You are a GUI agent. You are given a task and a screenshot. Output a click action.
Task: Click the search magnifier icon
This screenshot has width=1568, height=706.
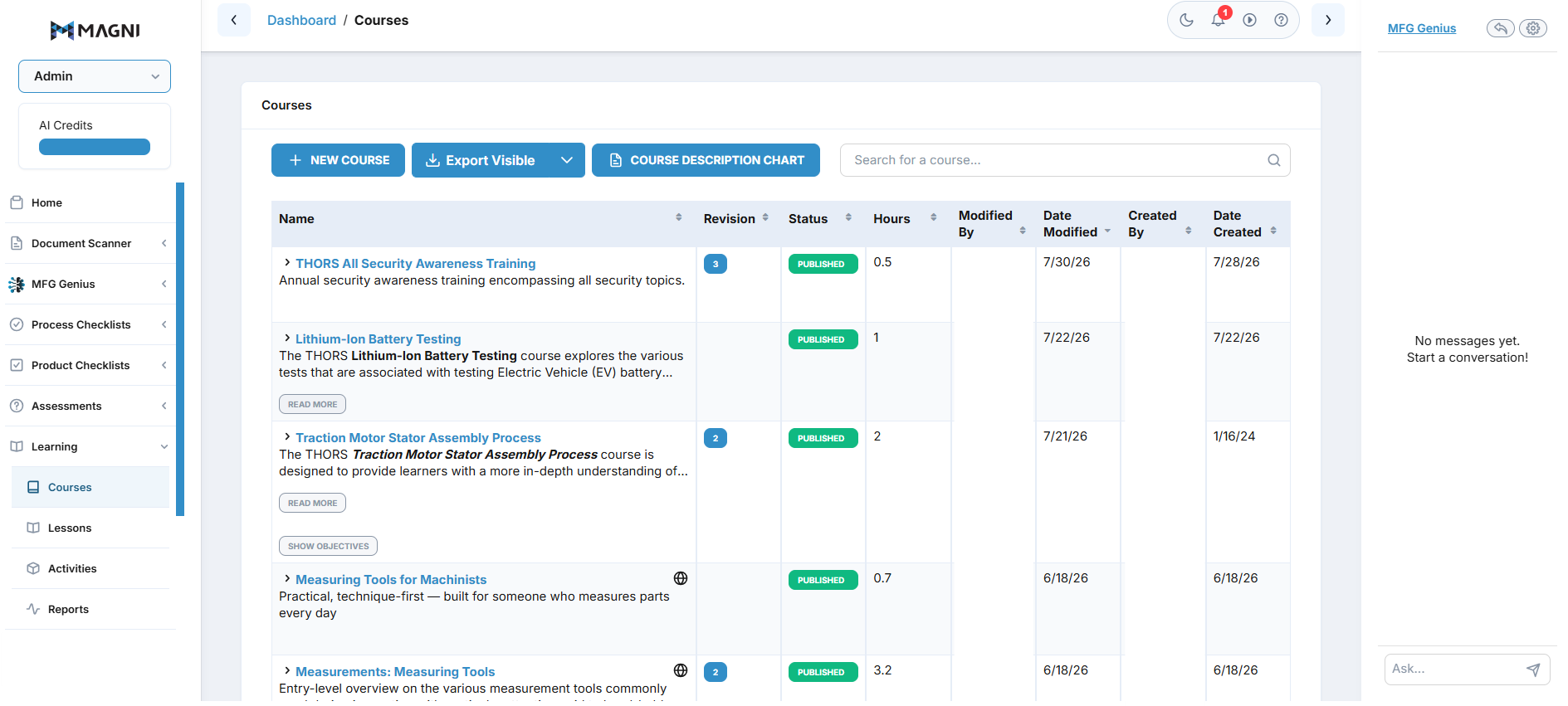click(1273, 160)
